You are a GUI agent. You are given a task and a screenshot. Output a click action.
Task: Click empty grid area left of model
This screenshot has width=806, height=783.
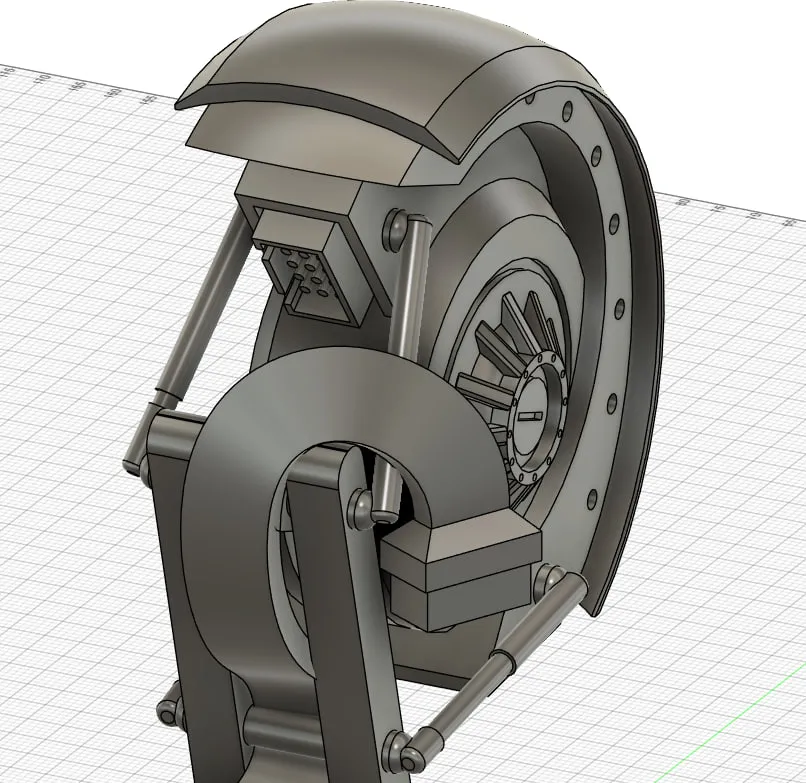tap(70, 300)
